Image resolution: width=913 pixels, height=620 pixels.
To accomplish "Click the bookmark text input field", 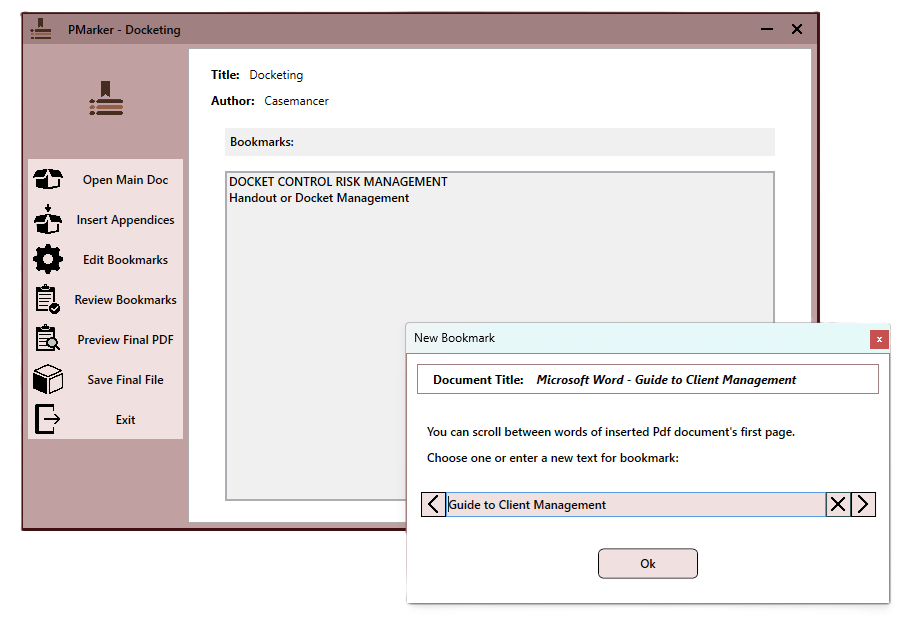I will (635, 505).
